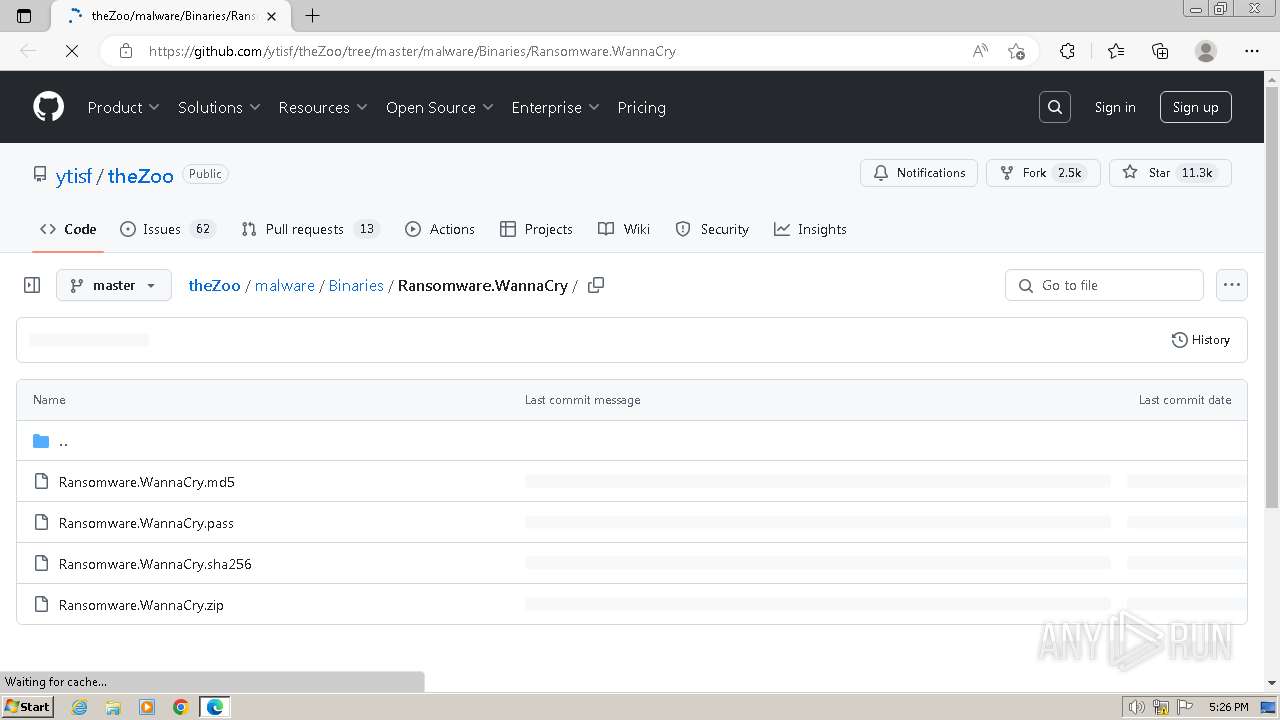This screenshot has width=1280, height=720.
Task: Go to theZoo root in breadcrumb
Action: [215, 285]
